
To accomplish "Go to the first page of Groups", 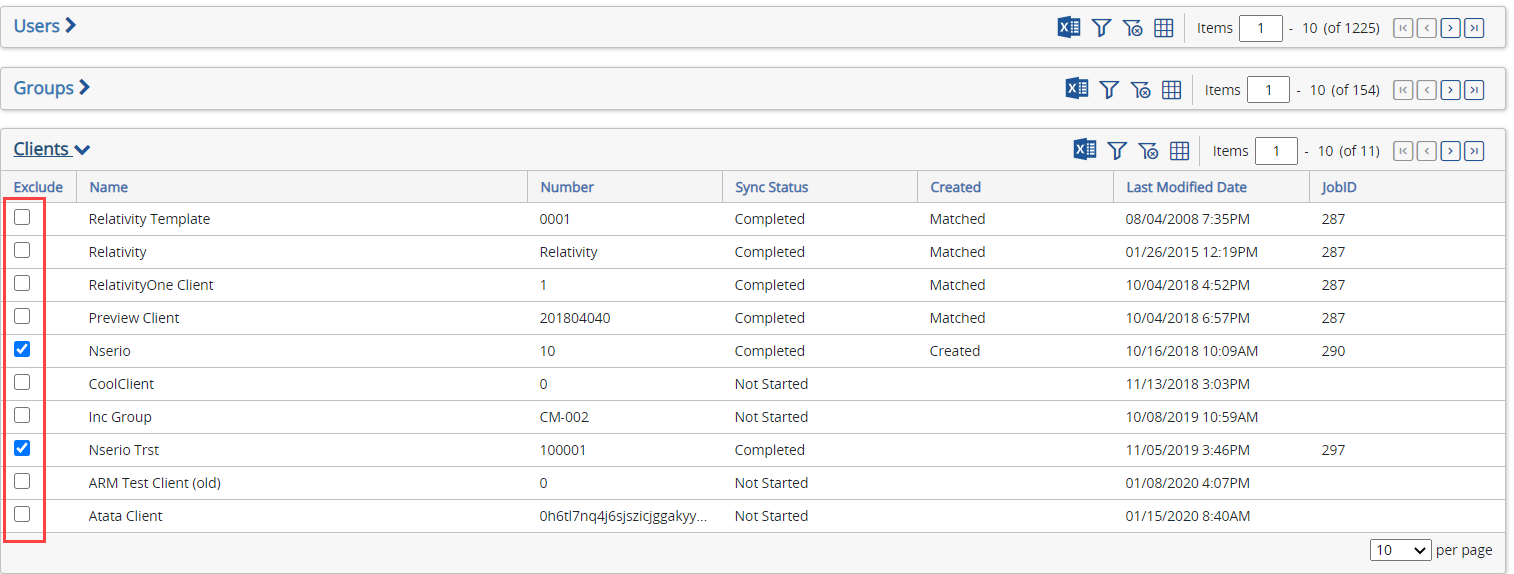I will tap(1402, 90).
